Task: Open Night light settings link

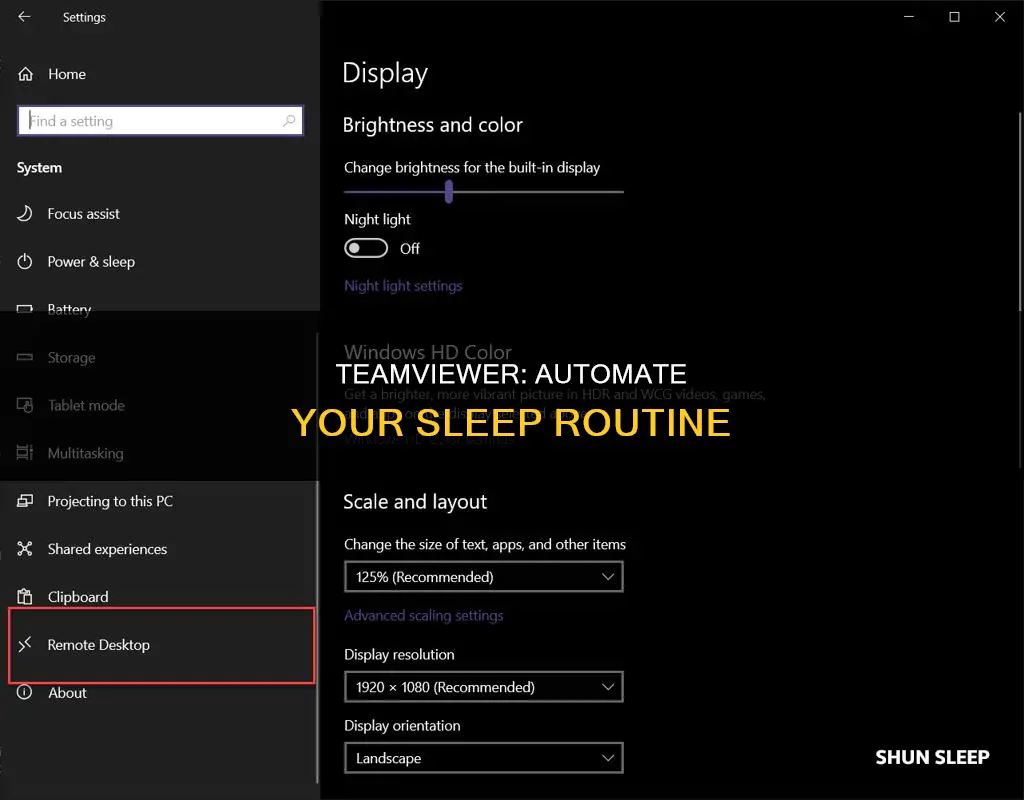Action: point(403,286)
